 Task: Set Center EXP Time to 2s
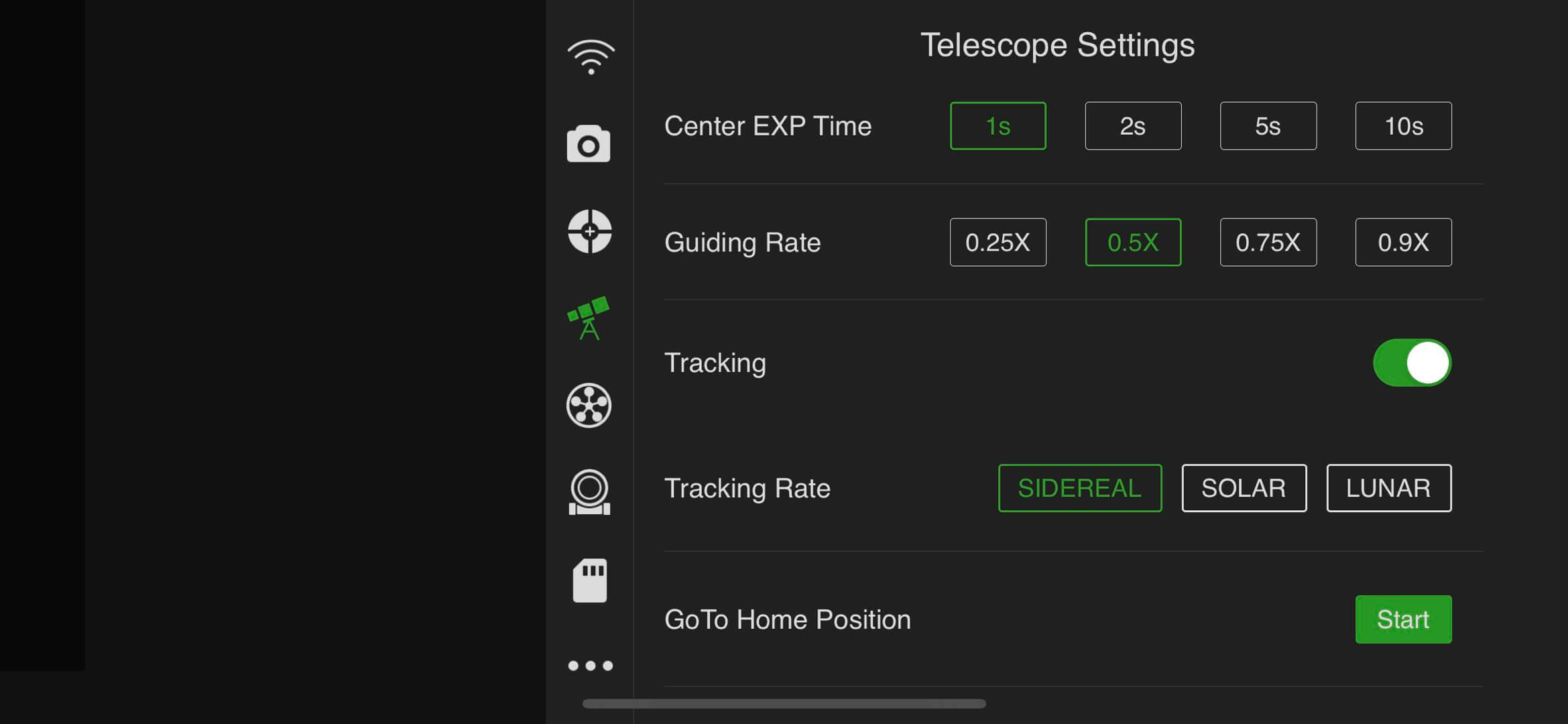point(1133,126)
